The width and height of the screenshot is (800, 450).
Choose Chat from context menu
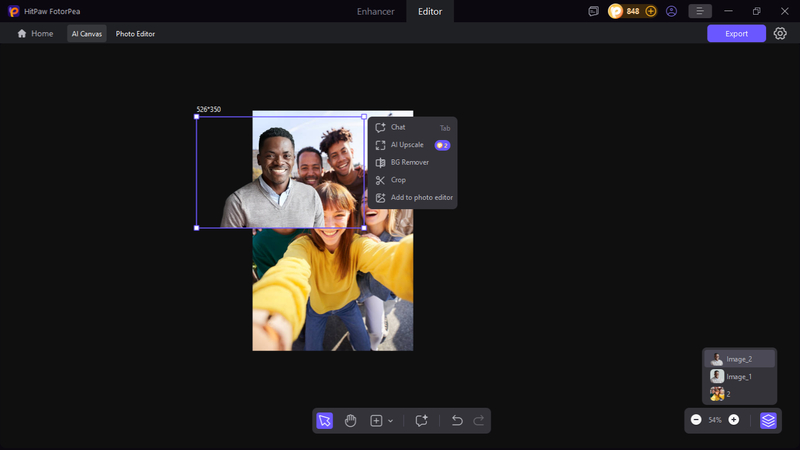pyautogui.click(x=413, y=128)
